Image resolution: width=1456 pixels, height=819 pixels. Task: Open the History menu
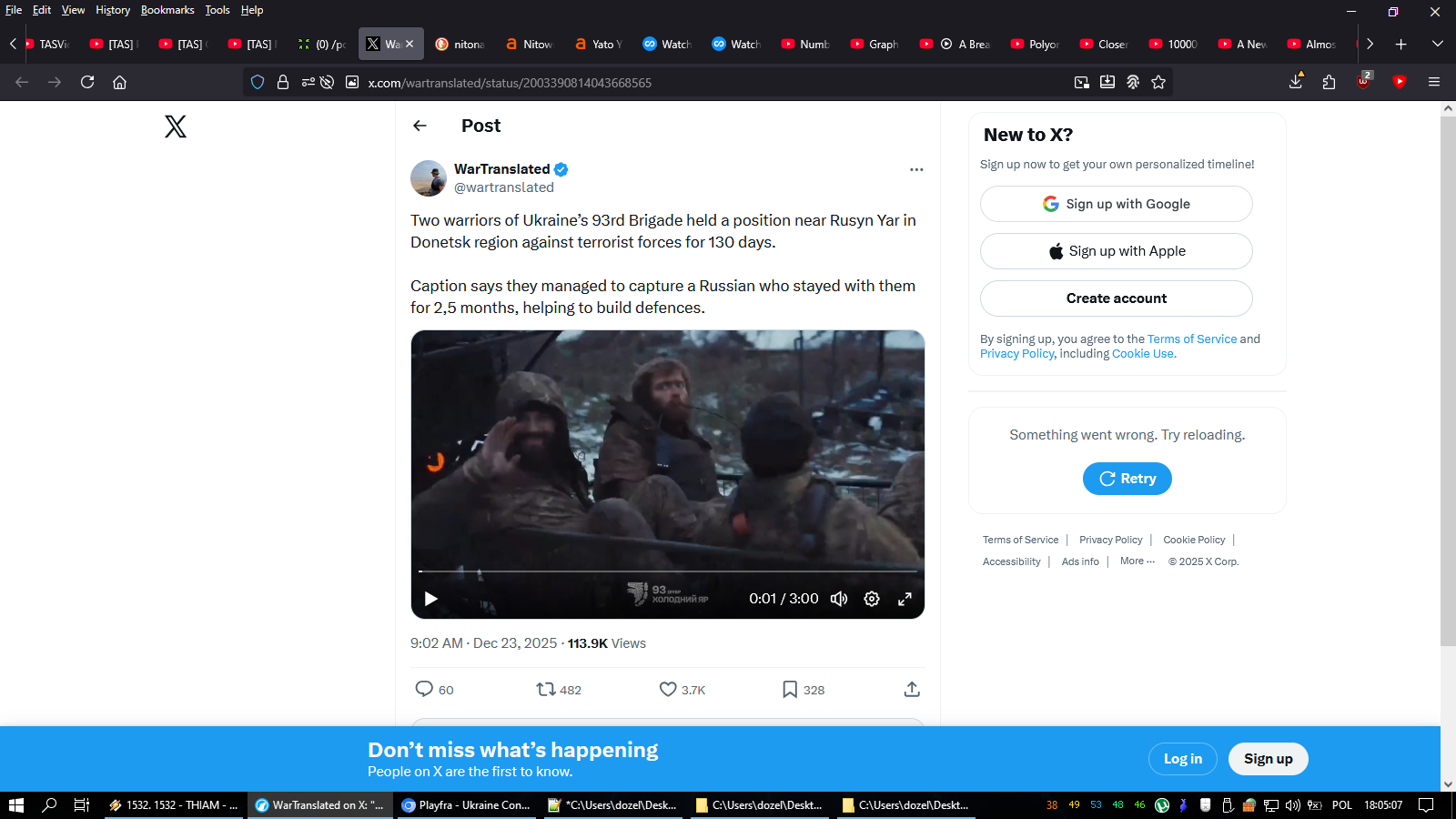tap(113, 10)
